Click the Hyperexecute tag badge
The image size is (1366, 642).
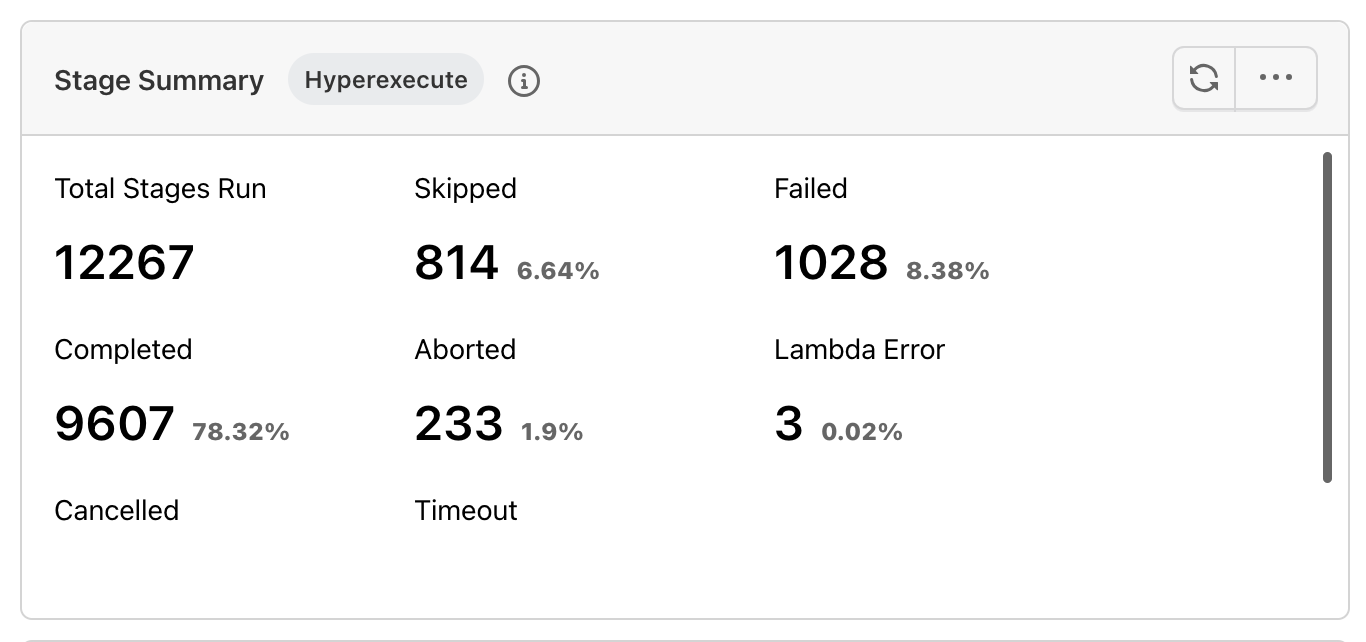[386, 80]
